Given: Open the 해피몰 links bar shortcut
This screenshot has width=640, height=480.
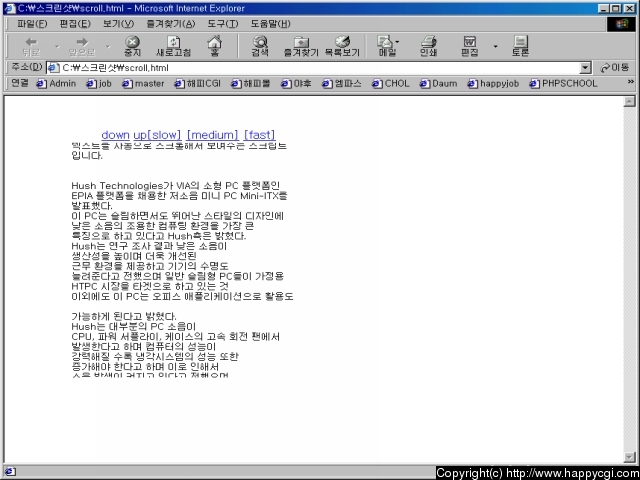Looking at the screenshot, I should [251, 83].
